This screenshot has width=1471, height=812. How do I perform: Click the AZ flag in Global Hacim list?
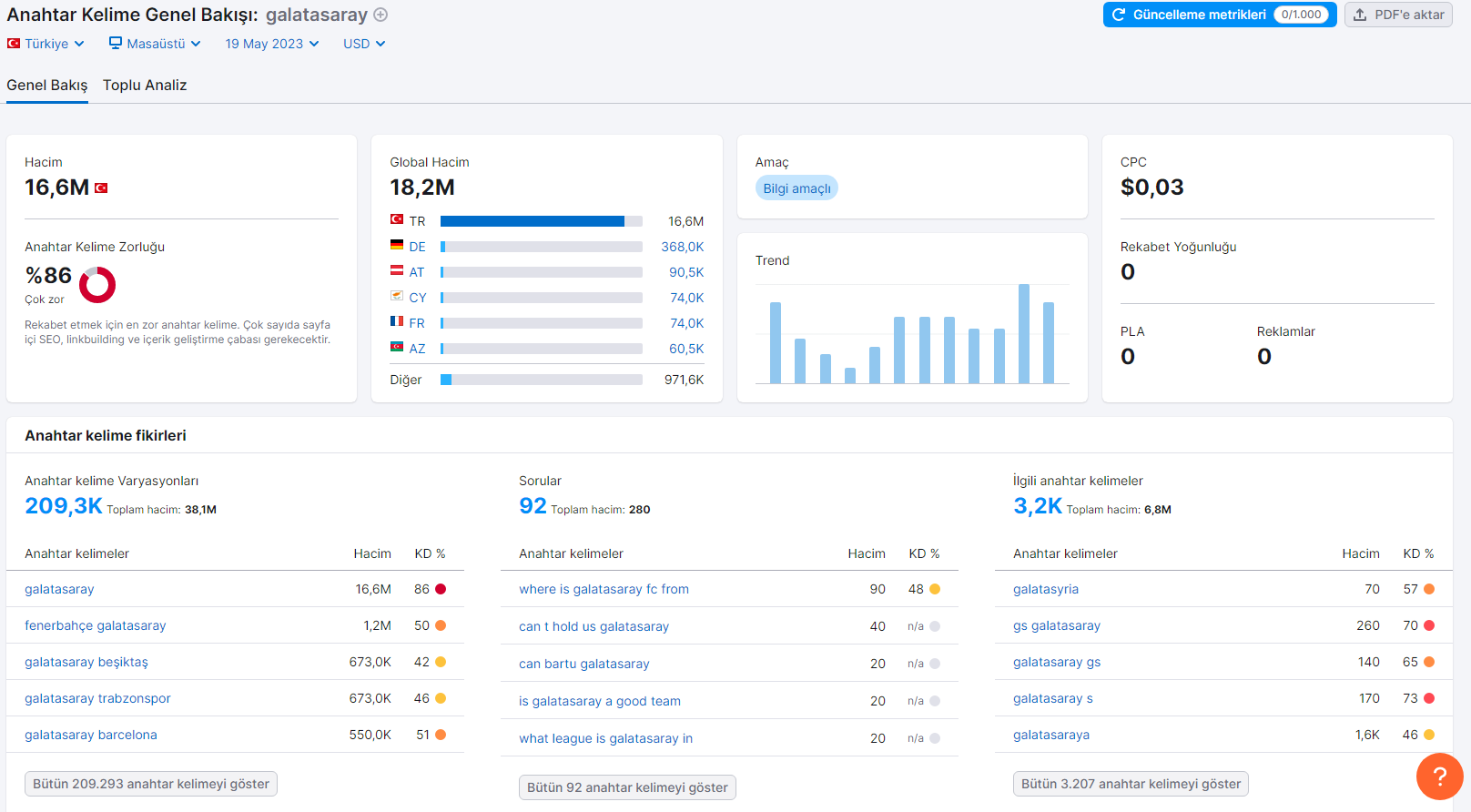[397, 347]
